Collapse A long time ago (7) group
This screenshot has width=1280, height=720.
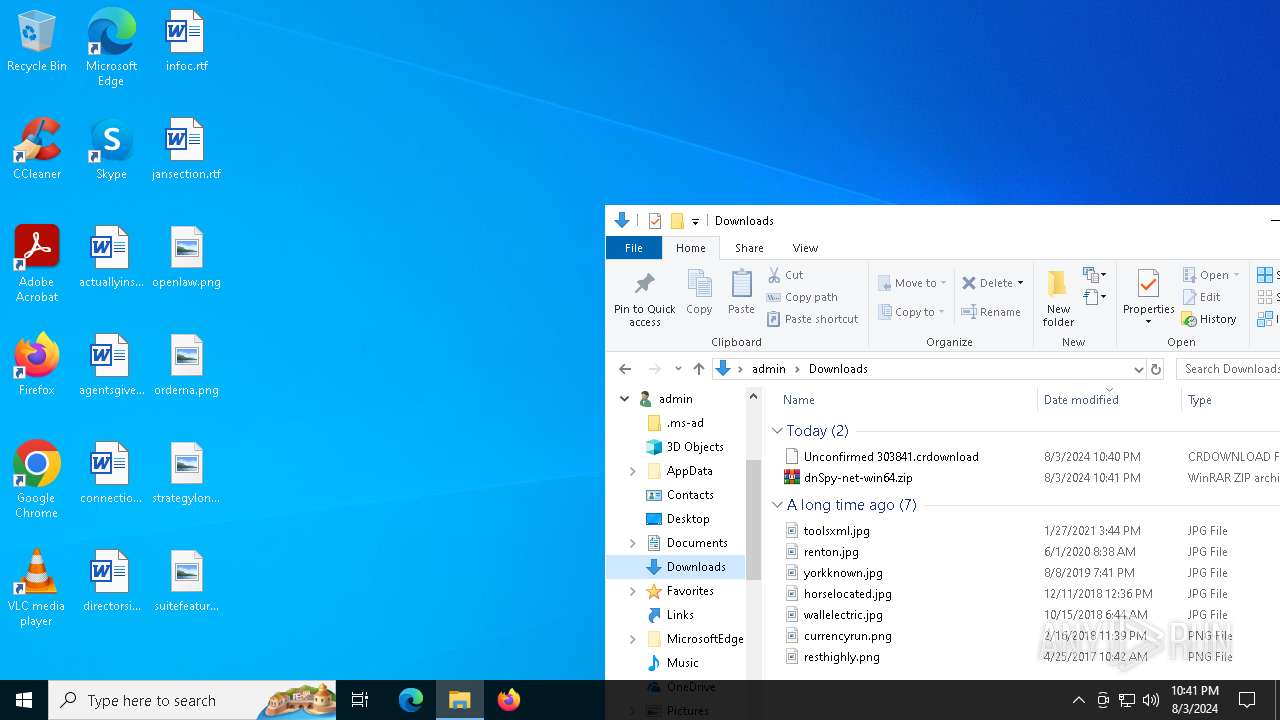(777, 505)
